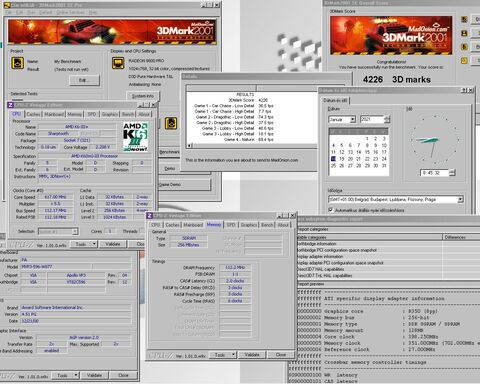Click 'AGP version 2.0' field in mainboard window

pyautogui.click(x=83, y=337)
